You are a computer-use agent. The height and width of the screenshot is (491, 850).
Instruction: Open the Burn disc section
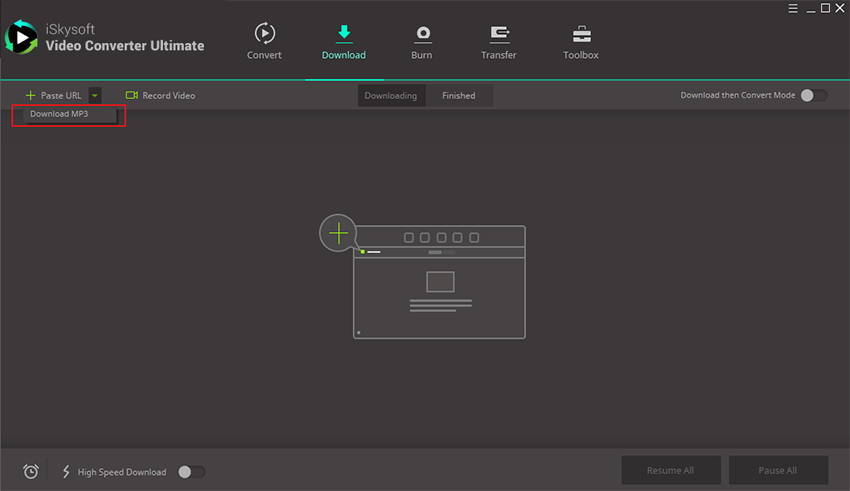coord(422,34)
